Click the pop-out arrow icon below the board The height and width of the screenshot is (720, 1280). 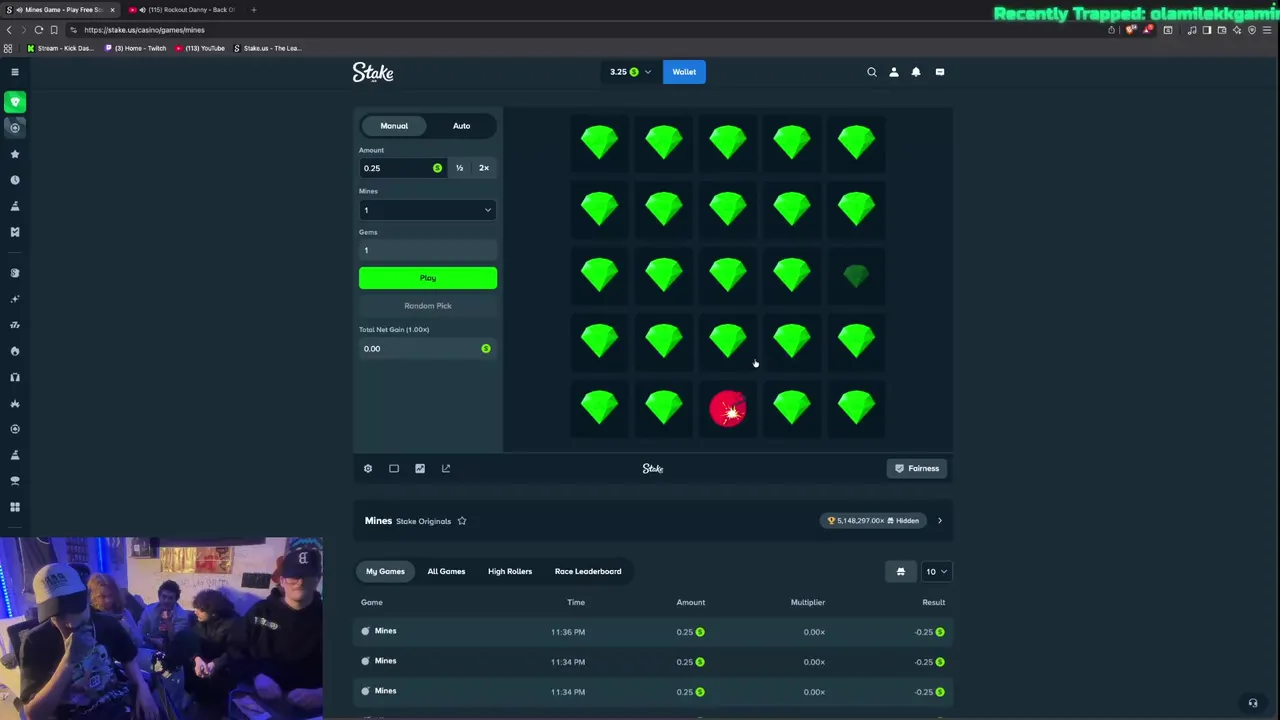coord(446,468)
